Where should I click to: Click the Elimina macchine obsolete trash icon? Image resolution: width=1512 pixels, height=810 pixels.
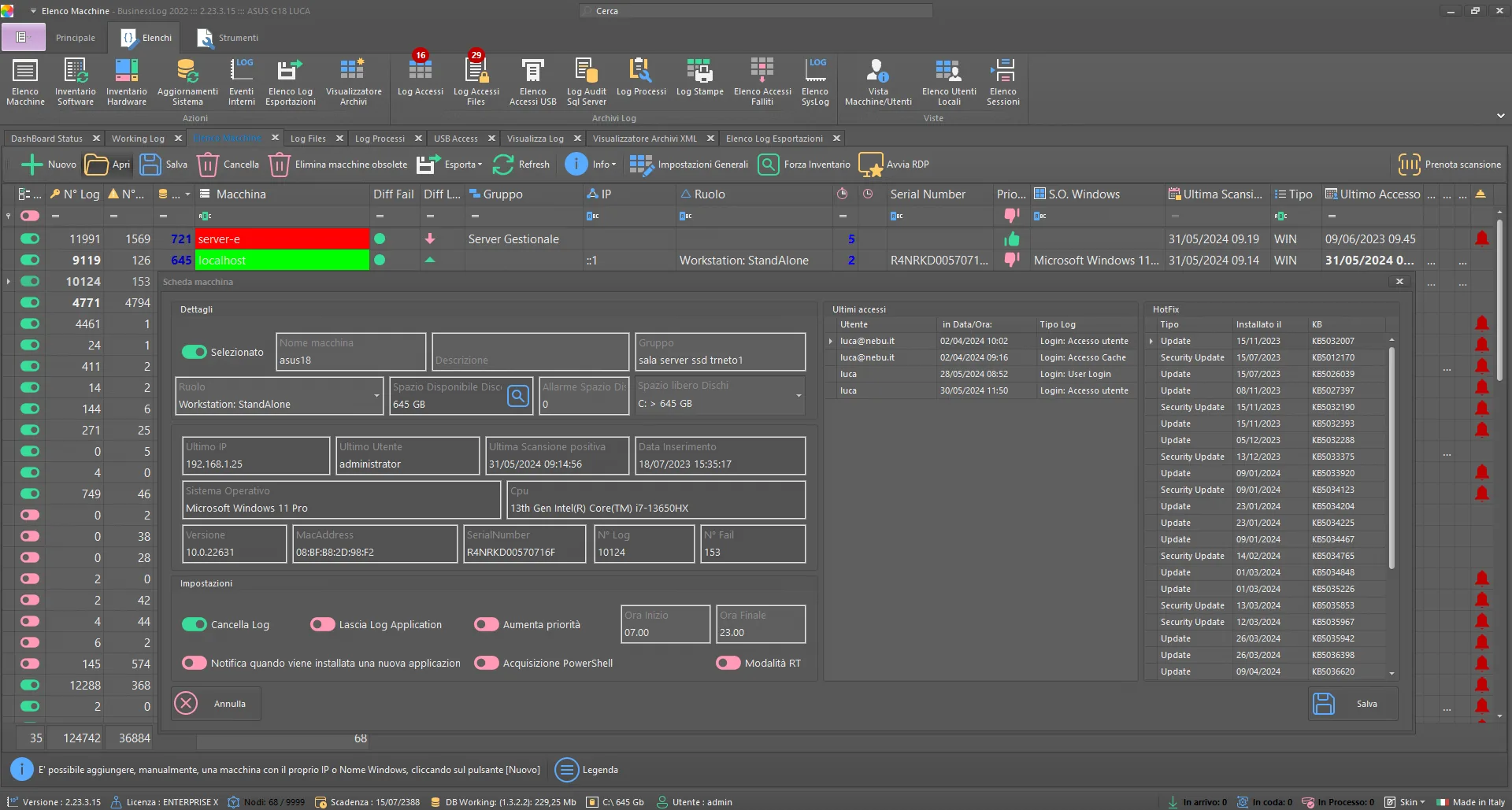(280, 165)
